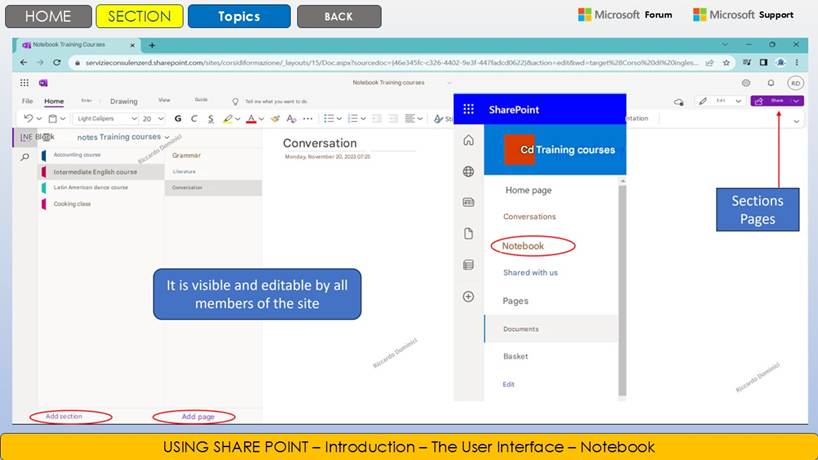Open the Microsoft Support link
Image resolution: width=818 pixels, height=460 pixels.
click(x=743, y=15)
